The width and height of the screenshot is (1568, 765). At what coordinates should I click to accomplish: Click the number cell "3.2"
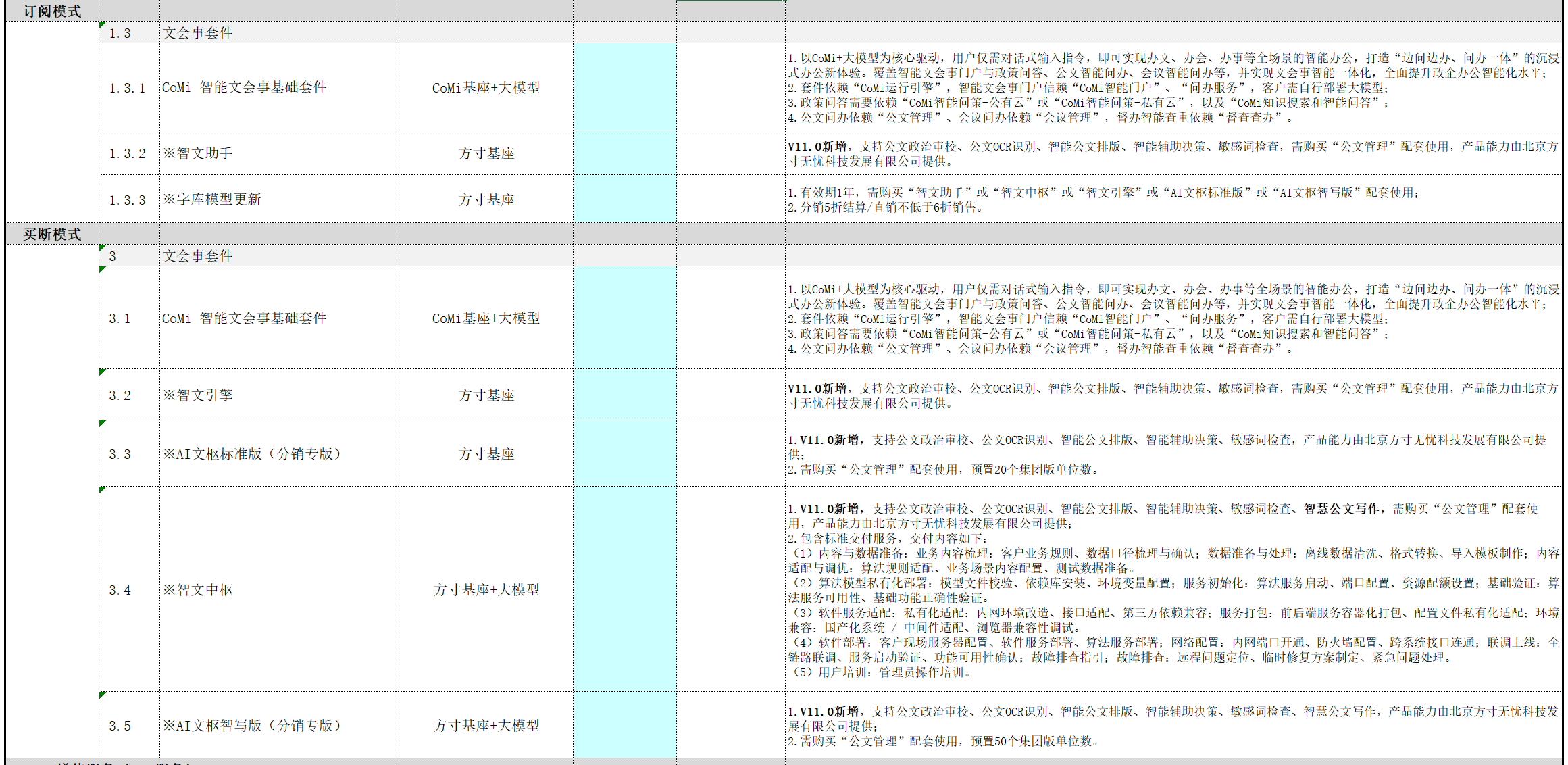[129, 395]
